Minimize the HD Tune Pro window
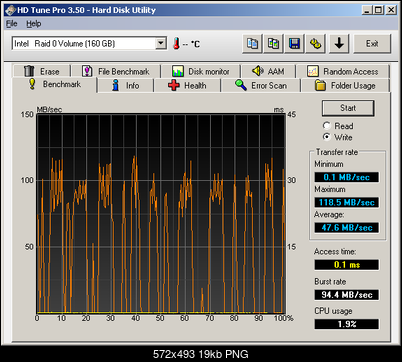The image size is (402, 362). click(x=366, y=10)
